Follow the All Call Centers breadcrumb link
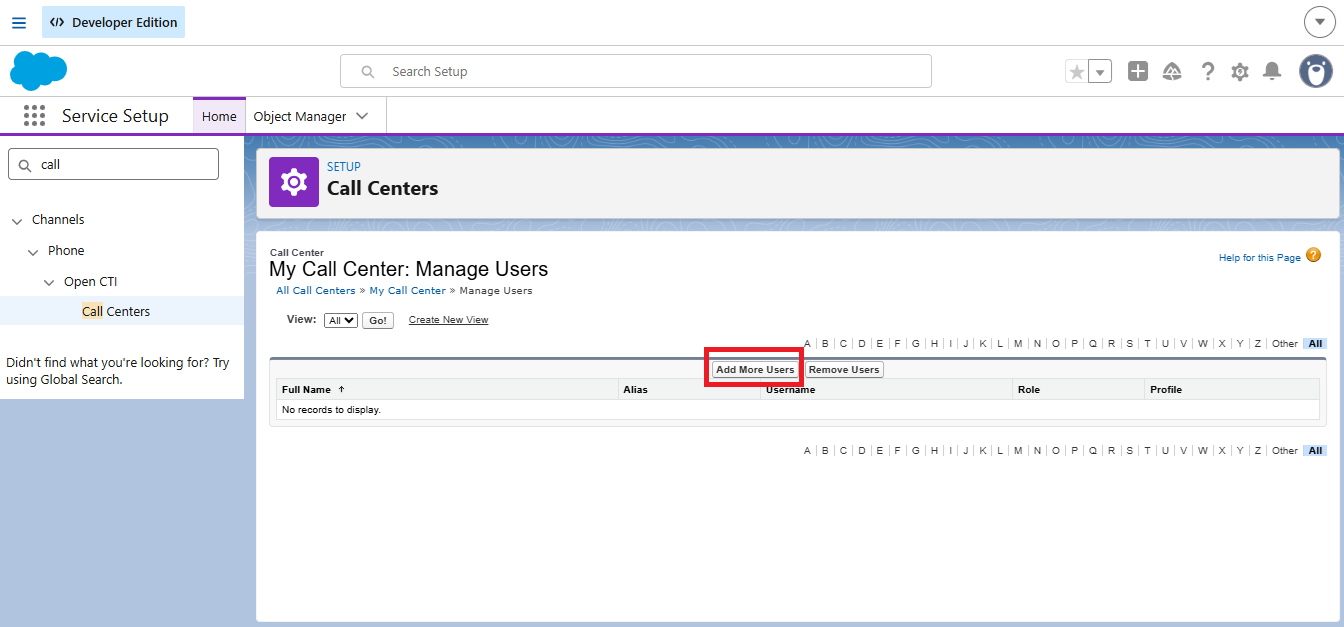This screenshot has width=1344, height=627. tap(316, 290)
